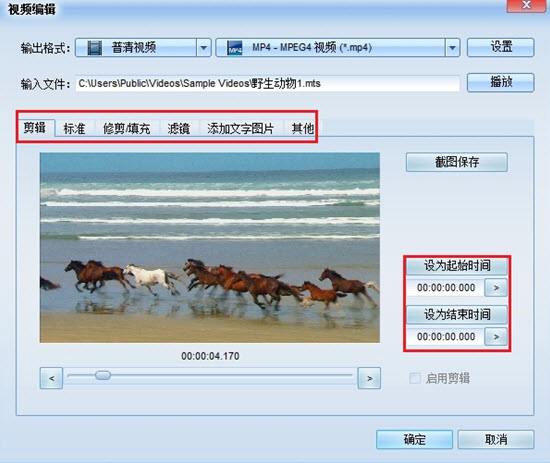Click the input file path field
Image resolution: width=550 pixels, height=463 pixels.
point(267,84)
